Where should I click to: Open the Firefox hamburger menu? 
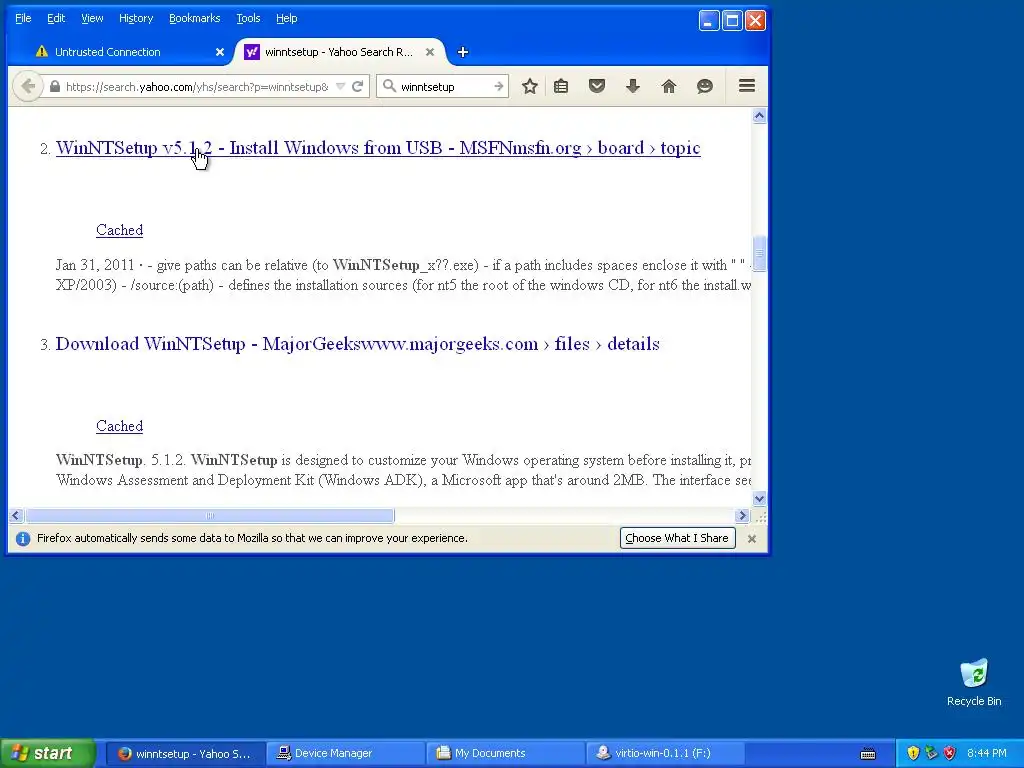(747, 86)
